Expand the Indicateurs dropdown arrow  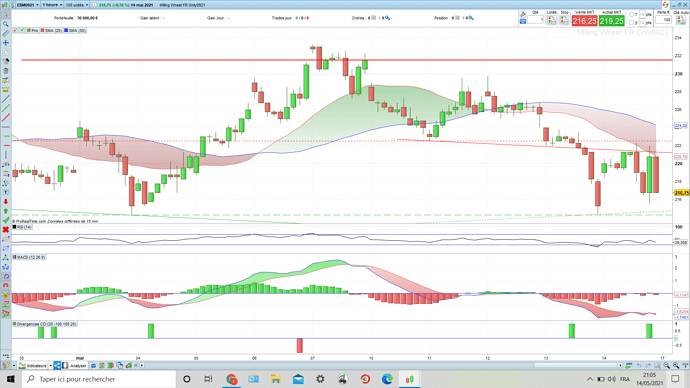pos(51,366)
